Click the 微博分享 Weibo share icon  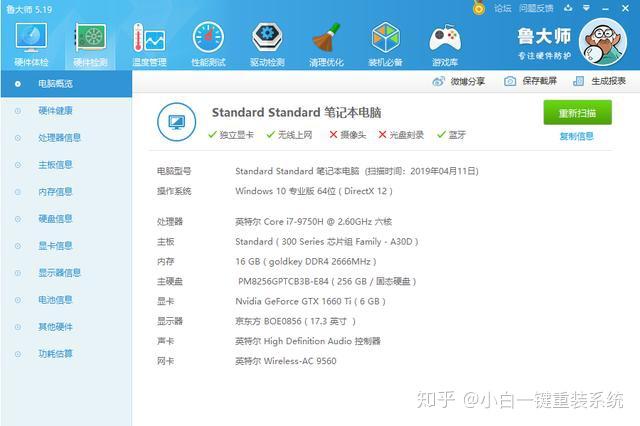(438, 81)
